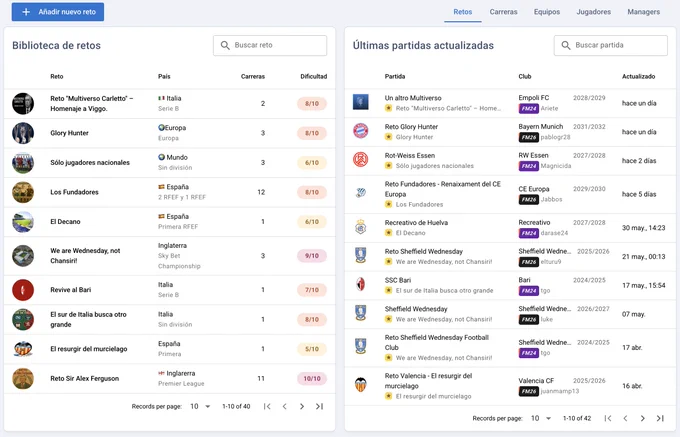Go to the Jugadores tab
The height and width of the screenshot is (437, 680).
[593, 12]
